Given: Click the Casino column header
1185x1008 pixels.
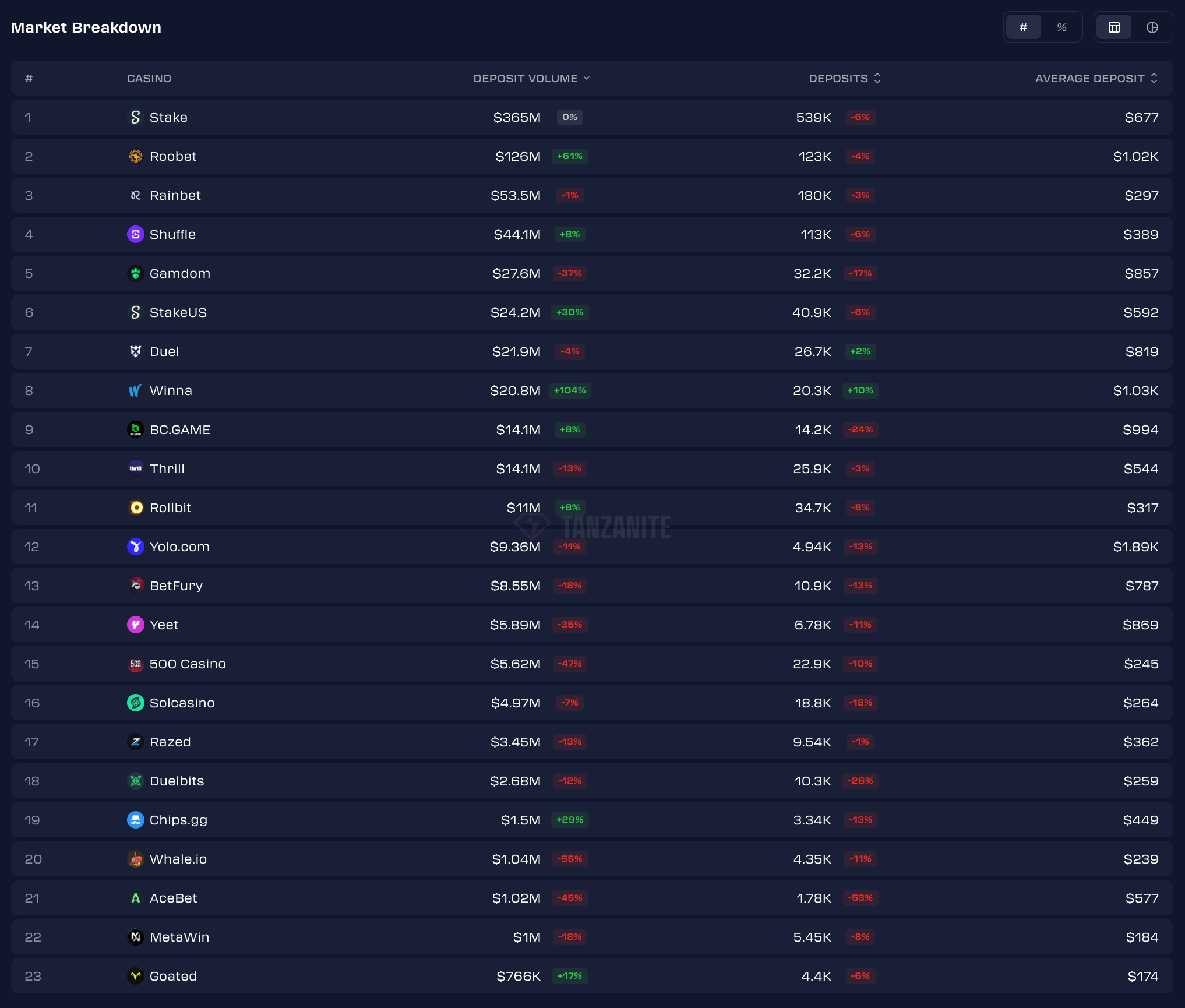Looking at the screenshot, I should point(149,78).
